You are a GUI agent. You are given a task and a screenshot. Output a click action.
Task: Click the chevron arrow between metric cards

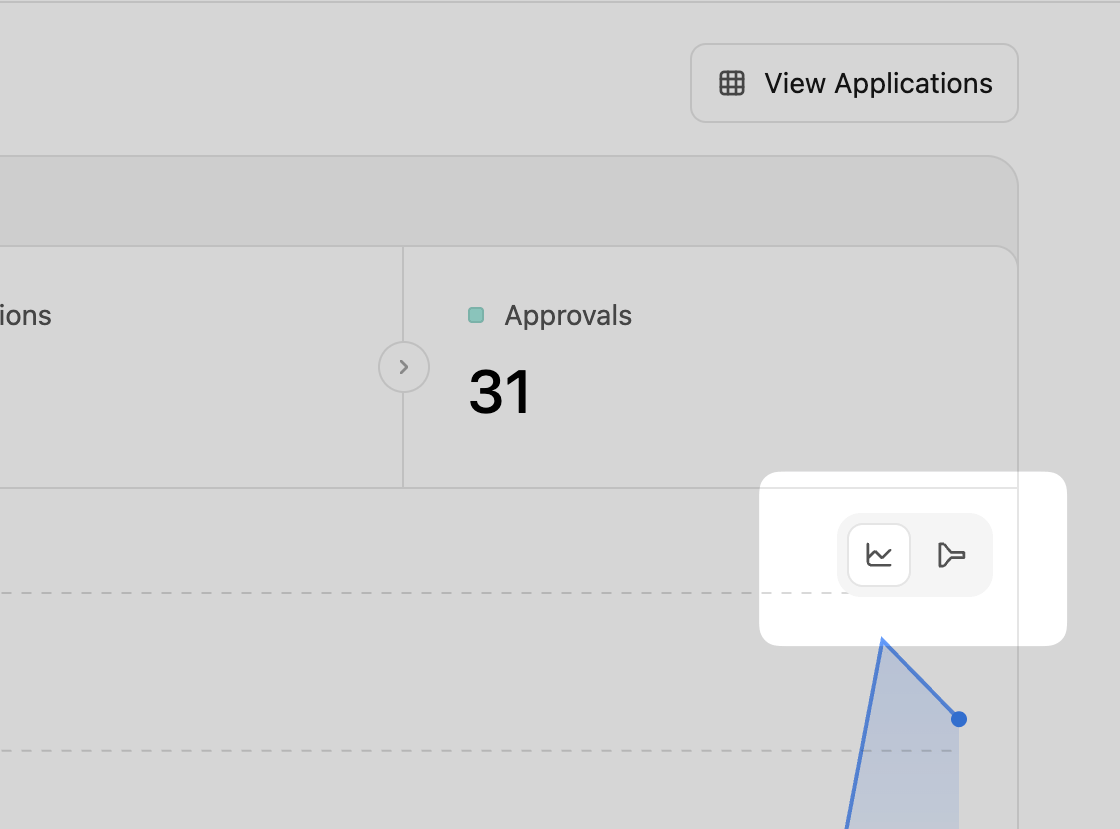click(404, 367)
